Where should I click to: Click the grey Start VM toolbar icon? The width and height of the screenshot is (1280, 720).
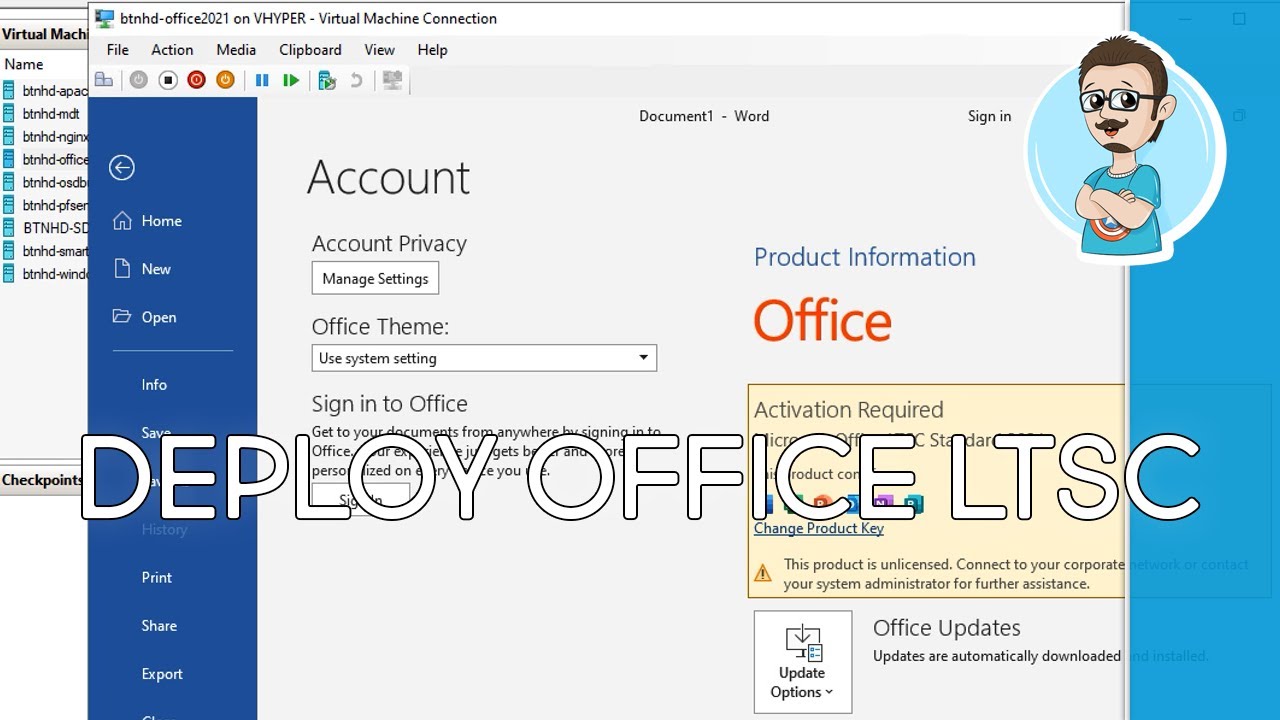pos(139,80)
